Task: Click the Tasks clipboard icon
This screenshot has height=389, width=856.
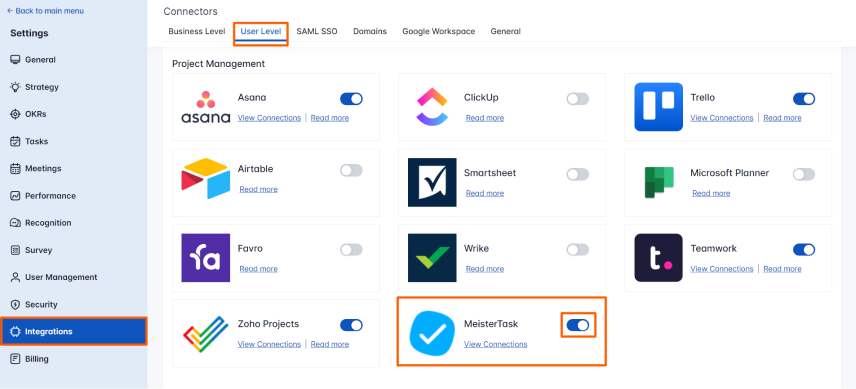Action: (x=15, y=141)
